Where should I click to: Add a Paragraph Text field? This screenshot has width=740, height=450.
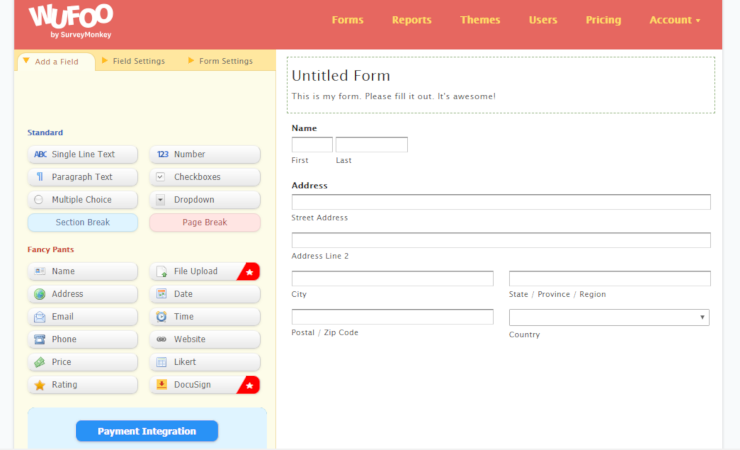point(83,177)
